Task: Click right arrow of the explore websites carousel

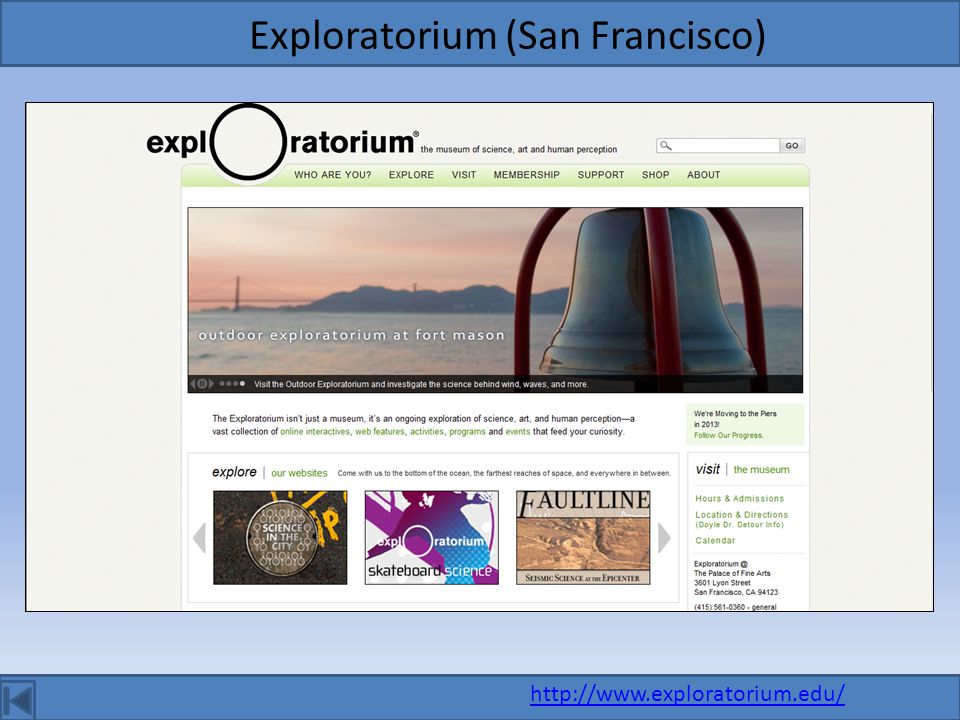Action: coord(664,538)
